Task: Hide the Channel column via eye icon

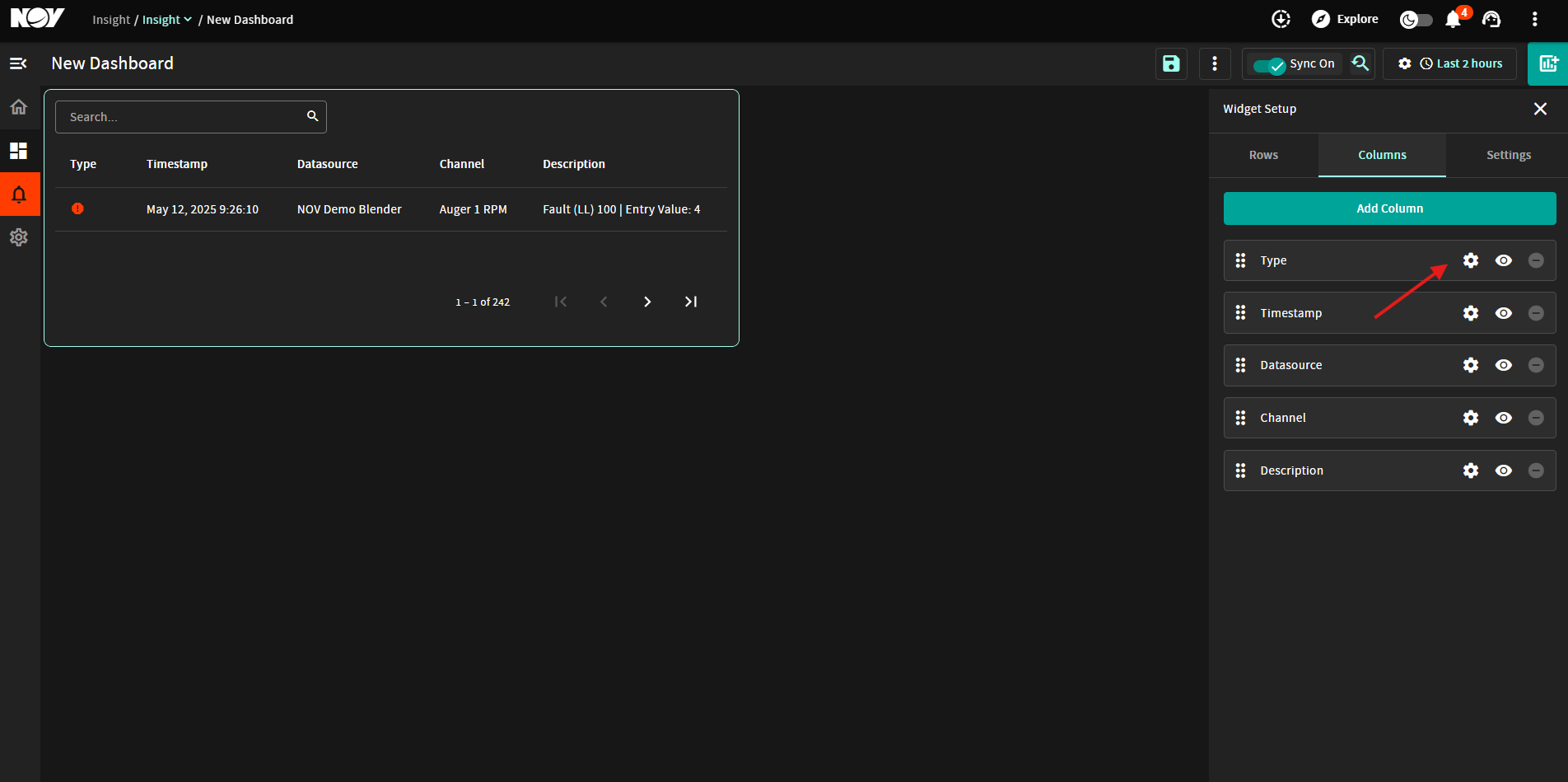Action: (x=1504, y=418)
